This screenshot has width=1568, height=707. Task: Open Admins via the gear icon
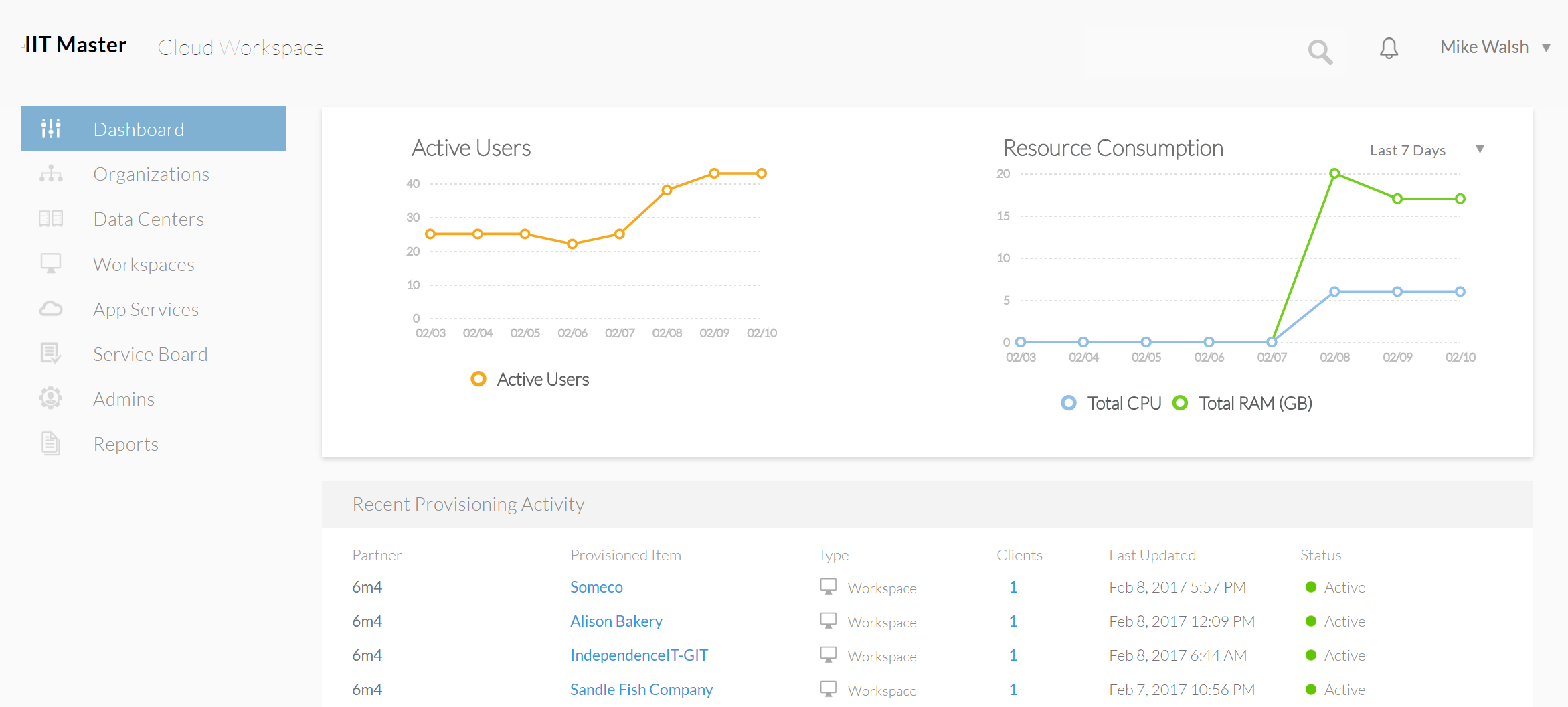tap(50, 398)
